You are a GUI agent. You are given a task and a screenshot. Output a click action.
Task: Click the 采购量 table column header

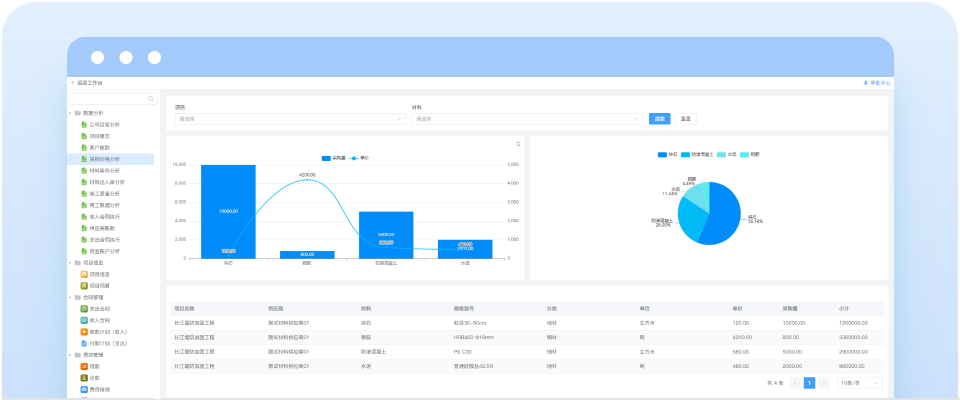click(x=790, y=308)
